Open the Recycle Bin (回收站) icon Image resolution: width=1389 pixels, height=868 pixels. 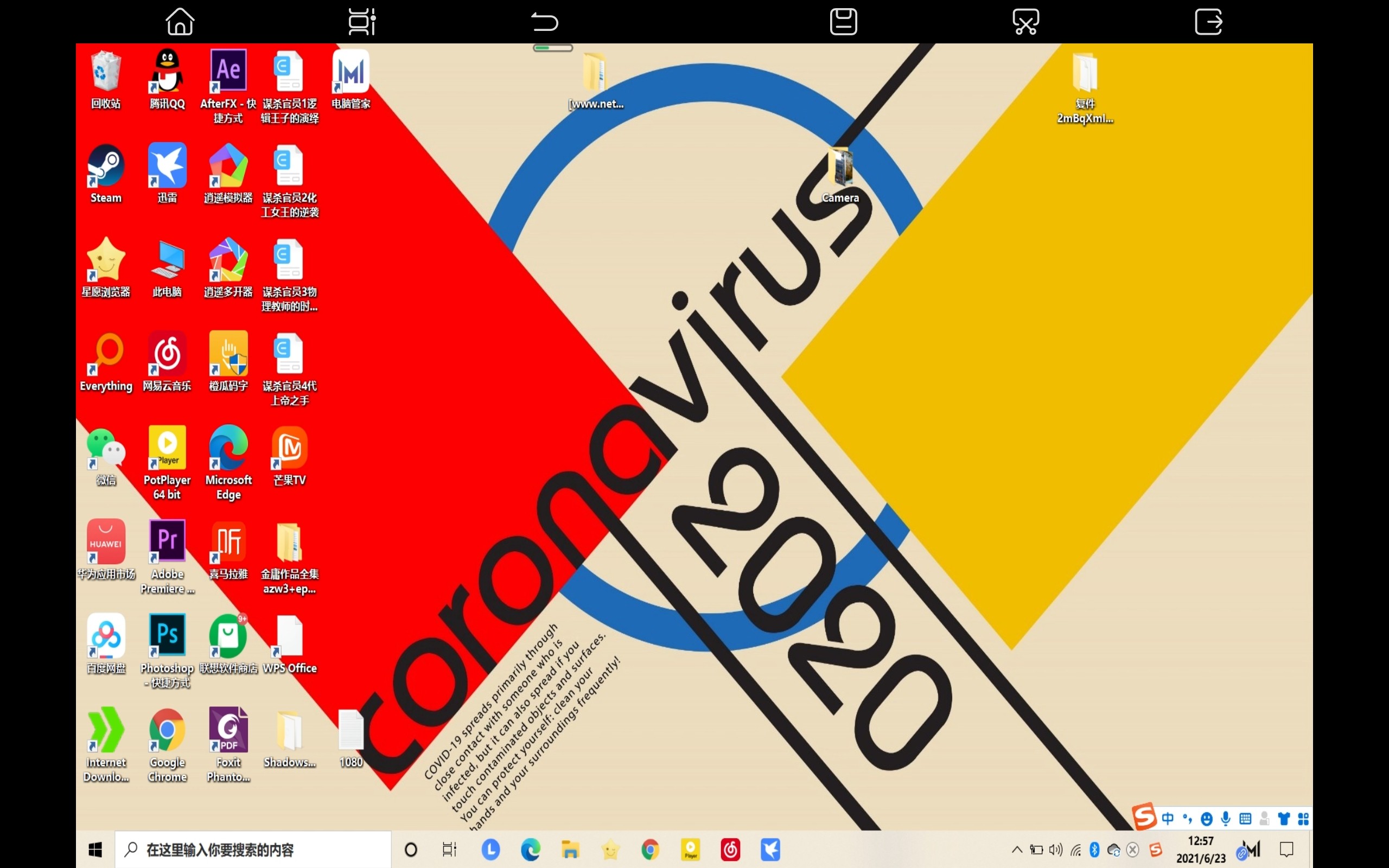(x=106, y=71)
